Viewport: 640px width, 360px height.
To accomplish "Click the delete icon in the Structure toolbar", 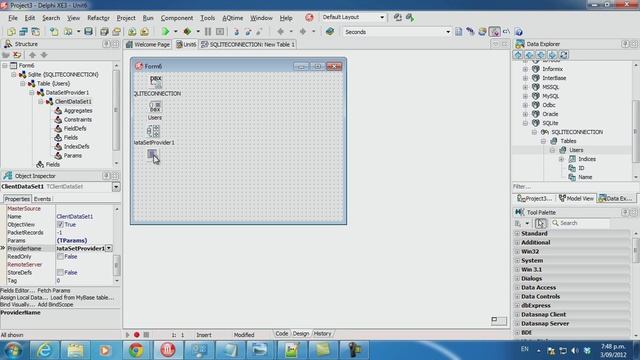I will click(17, 55).
